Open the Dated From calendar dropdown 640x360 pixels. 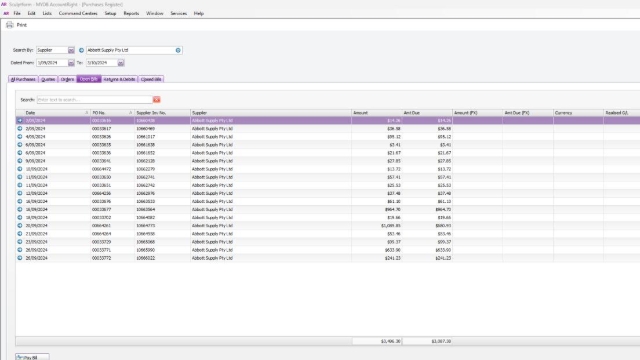71,63
